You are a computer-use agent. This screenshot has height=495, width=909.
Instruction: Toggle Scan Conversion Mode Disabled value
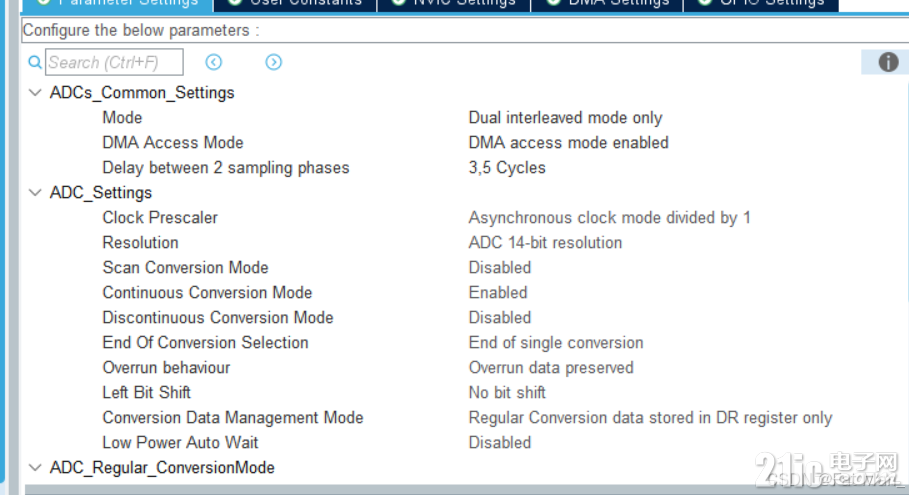click(500, 267)
